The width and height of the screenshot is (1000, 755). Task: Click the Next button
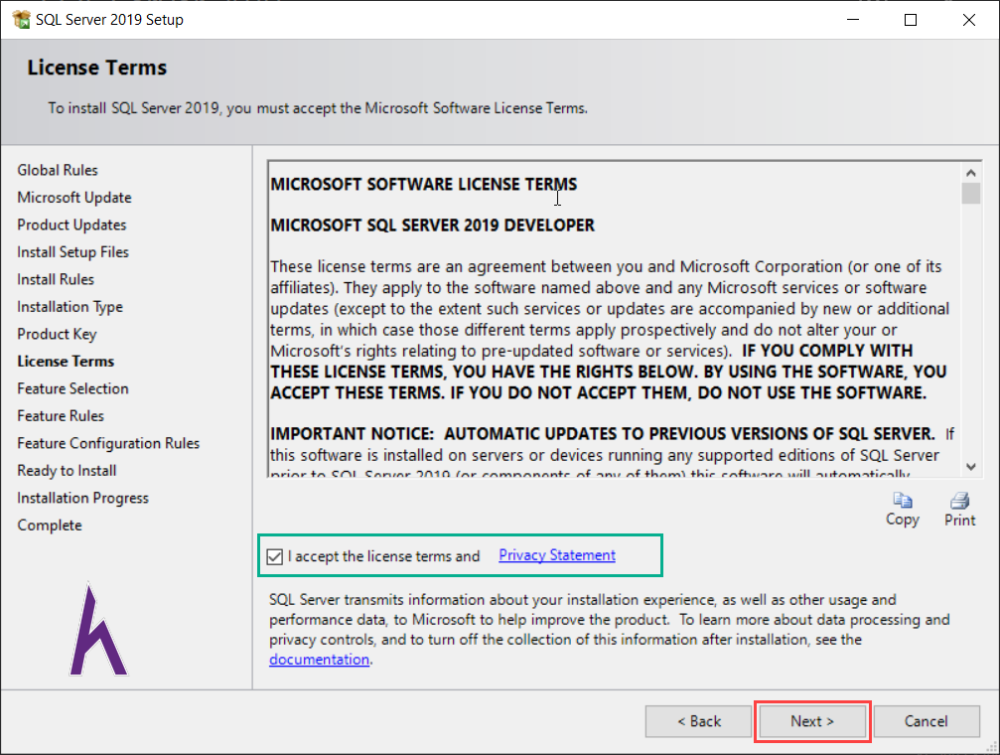[x=812, y=721]
